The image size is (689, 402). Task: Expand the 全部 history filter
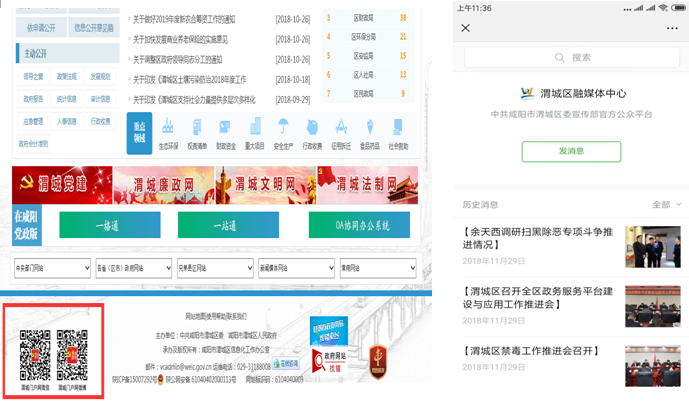[x=665, y=204]
